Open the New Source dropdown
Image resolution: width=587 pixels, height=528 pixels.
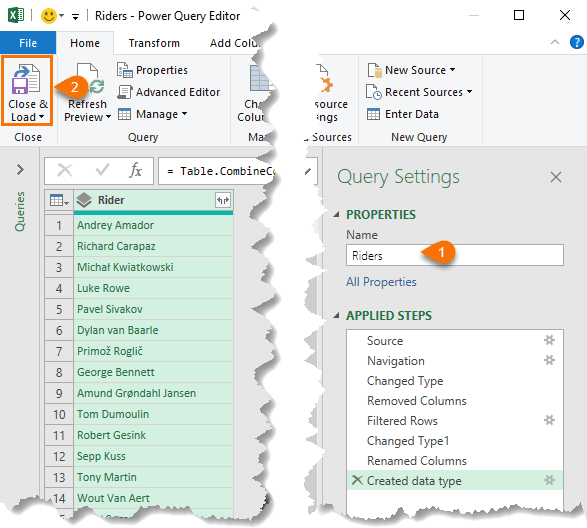coord(411,70)
